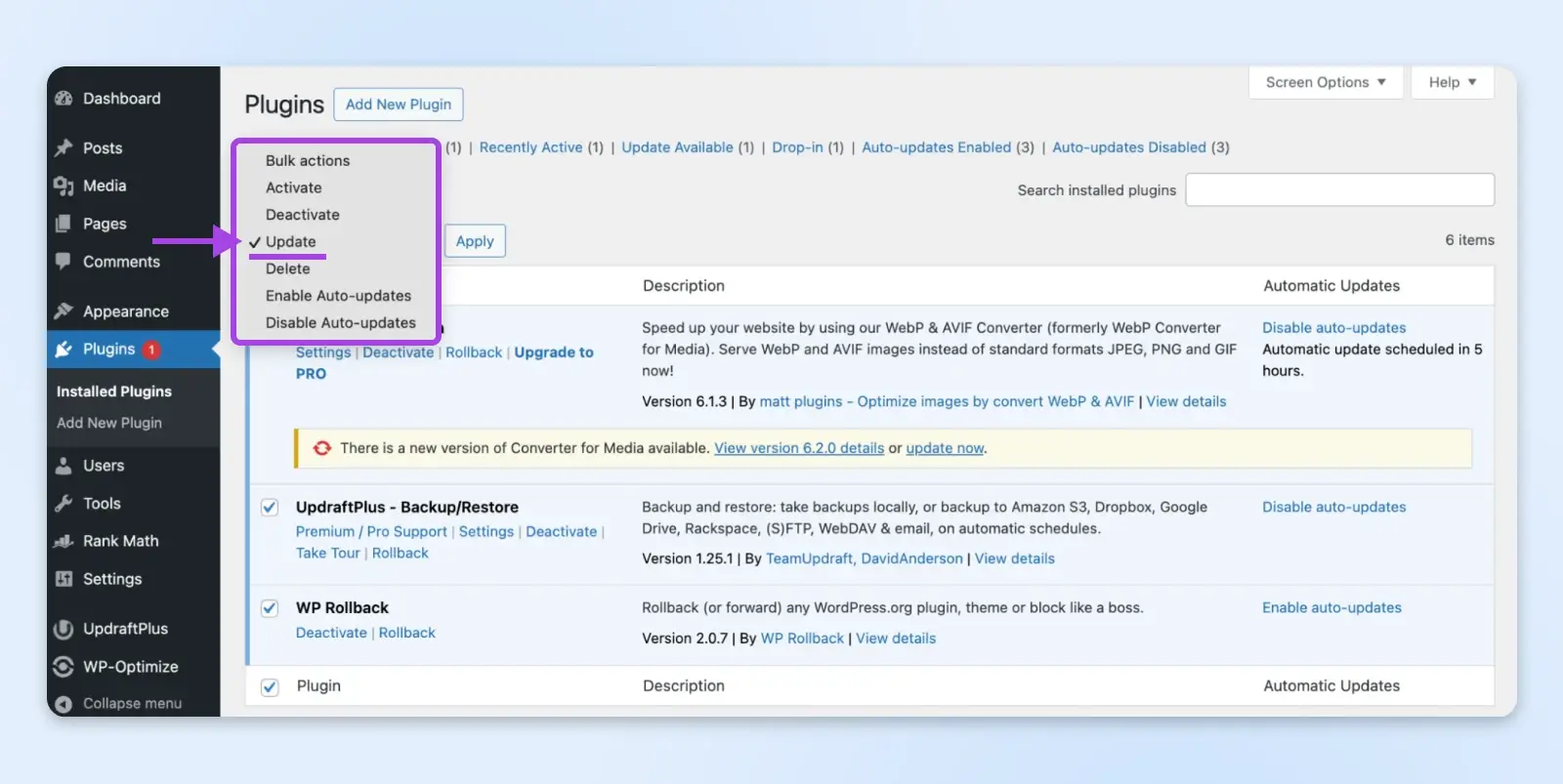Click the 'update now' link in notice
The image size is (1563, 784).
(x=944, y=448)
